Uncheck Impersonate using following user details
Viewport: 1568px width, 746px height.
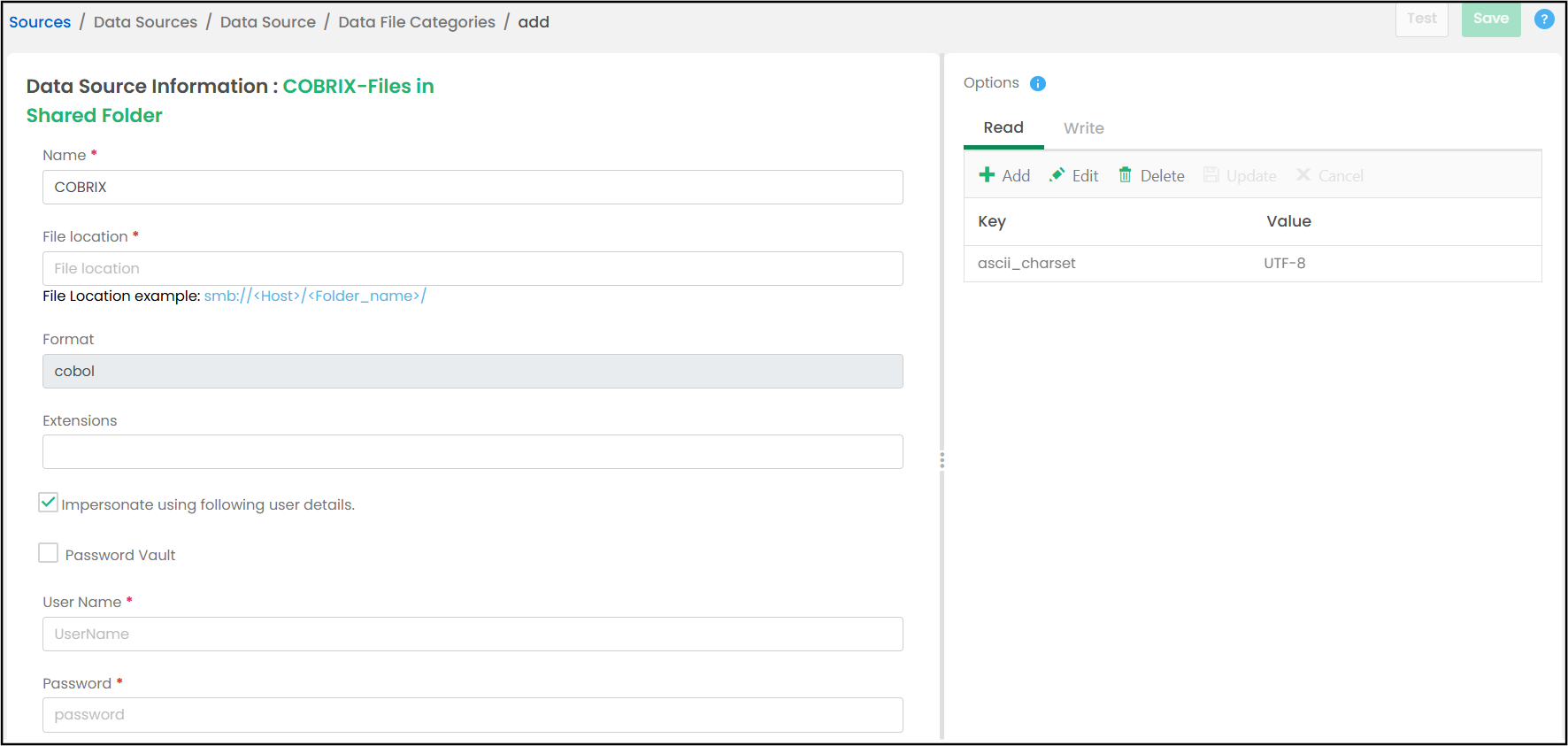[x=49, y=503]
